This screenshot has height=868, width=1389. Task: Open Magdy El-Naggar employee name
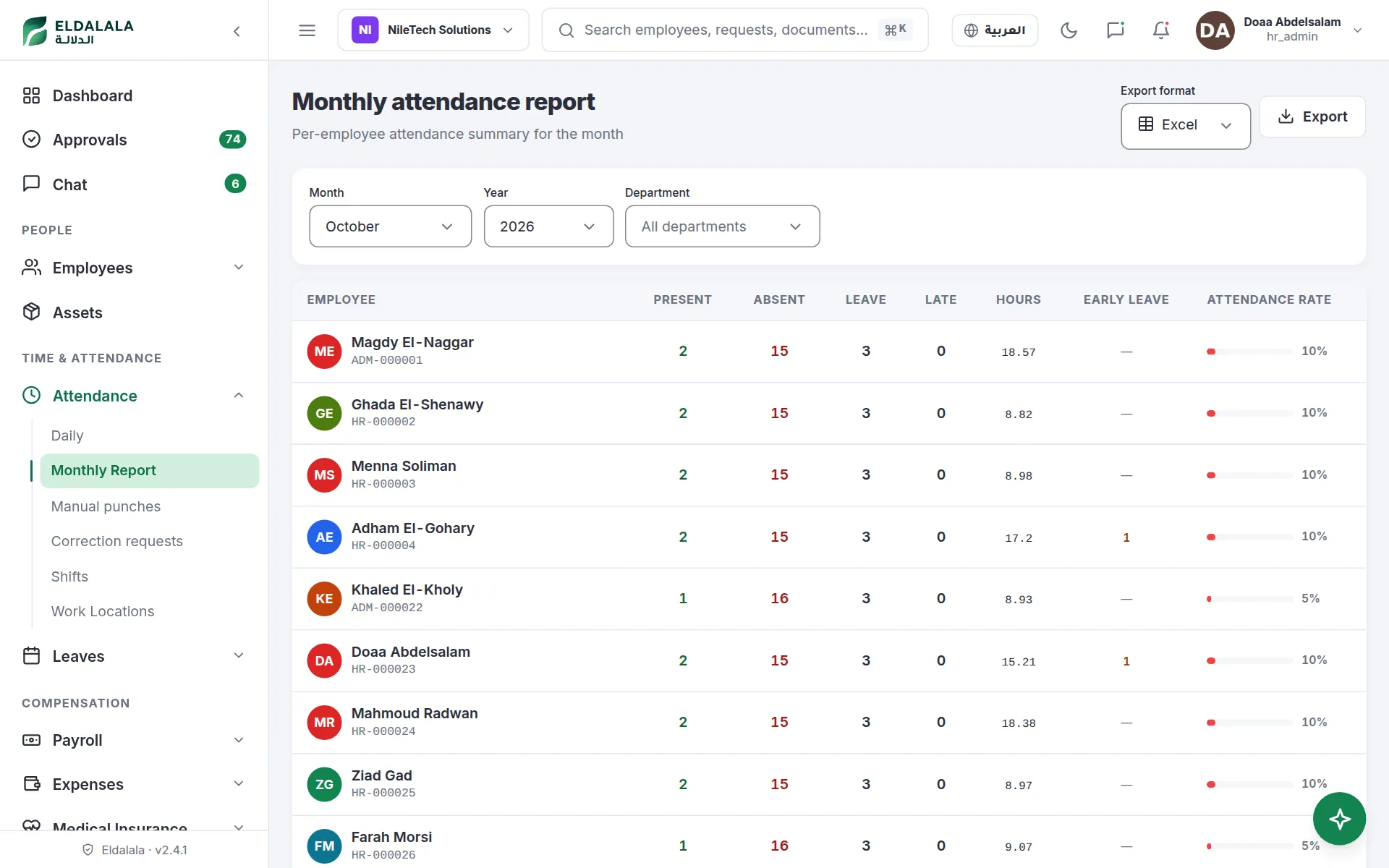point(412,342)
